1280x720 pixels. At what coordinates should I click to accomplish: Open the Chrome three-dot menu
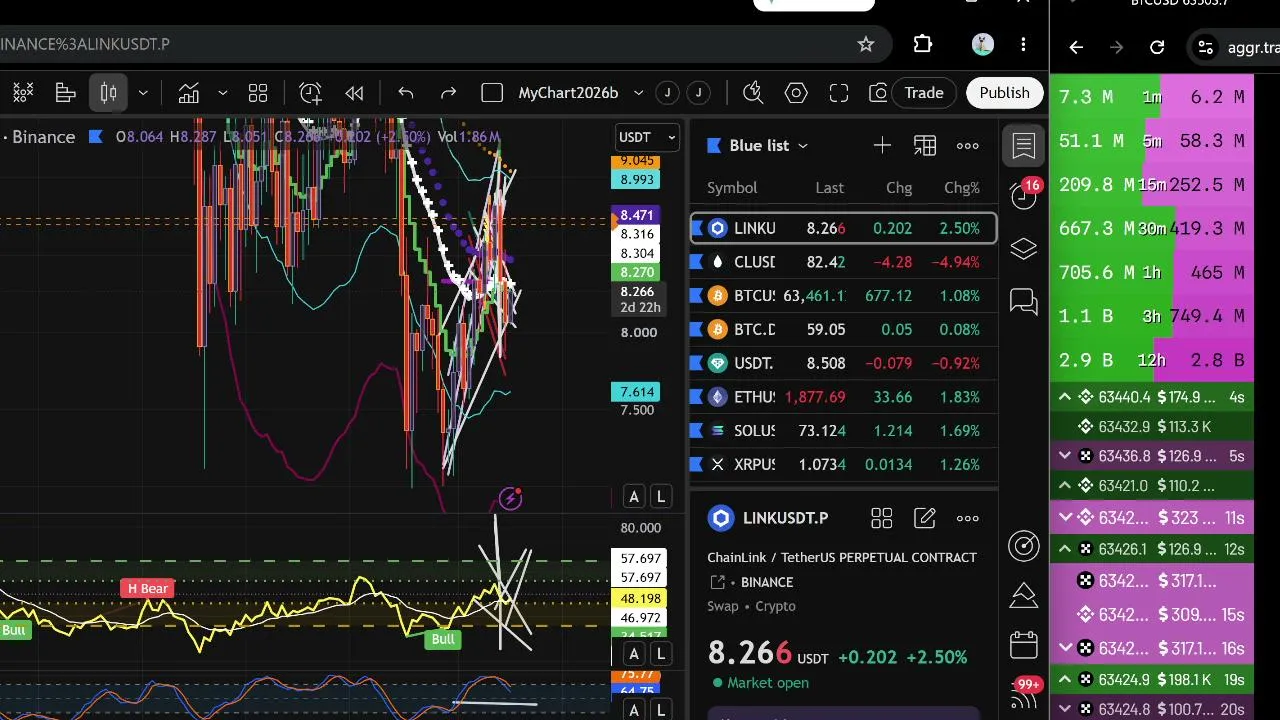tap(1023, 44)
